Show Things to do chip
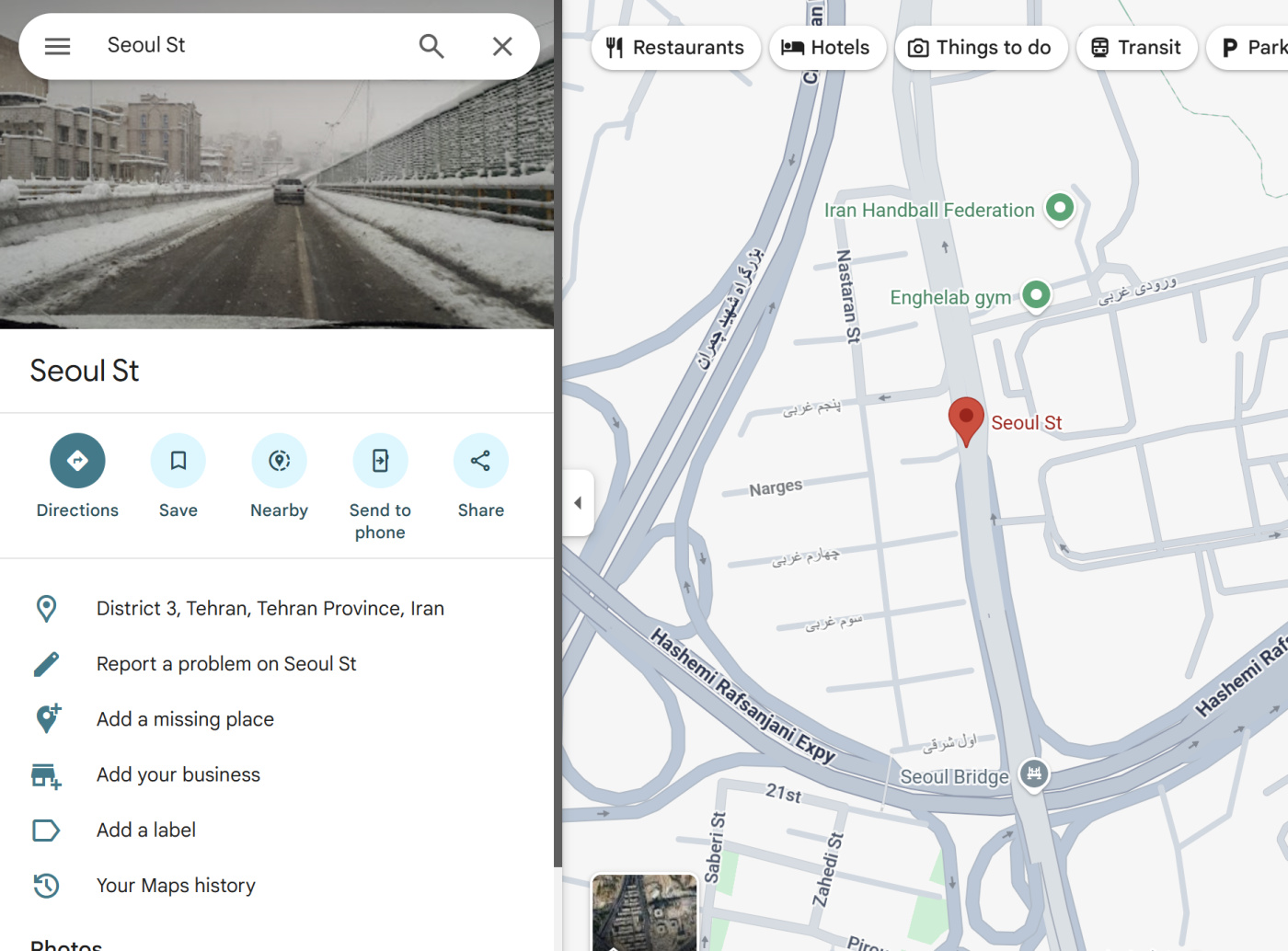 tap(980, 48)
